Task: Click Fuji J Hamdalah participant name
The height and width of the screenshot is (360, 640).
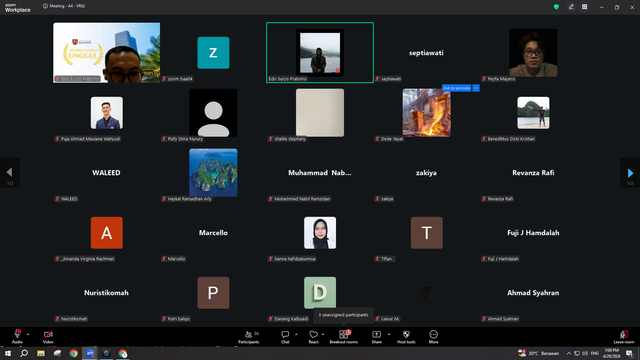Action: (533, 233)
